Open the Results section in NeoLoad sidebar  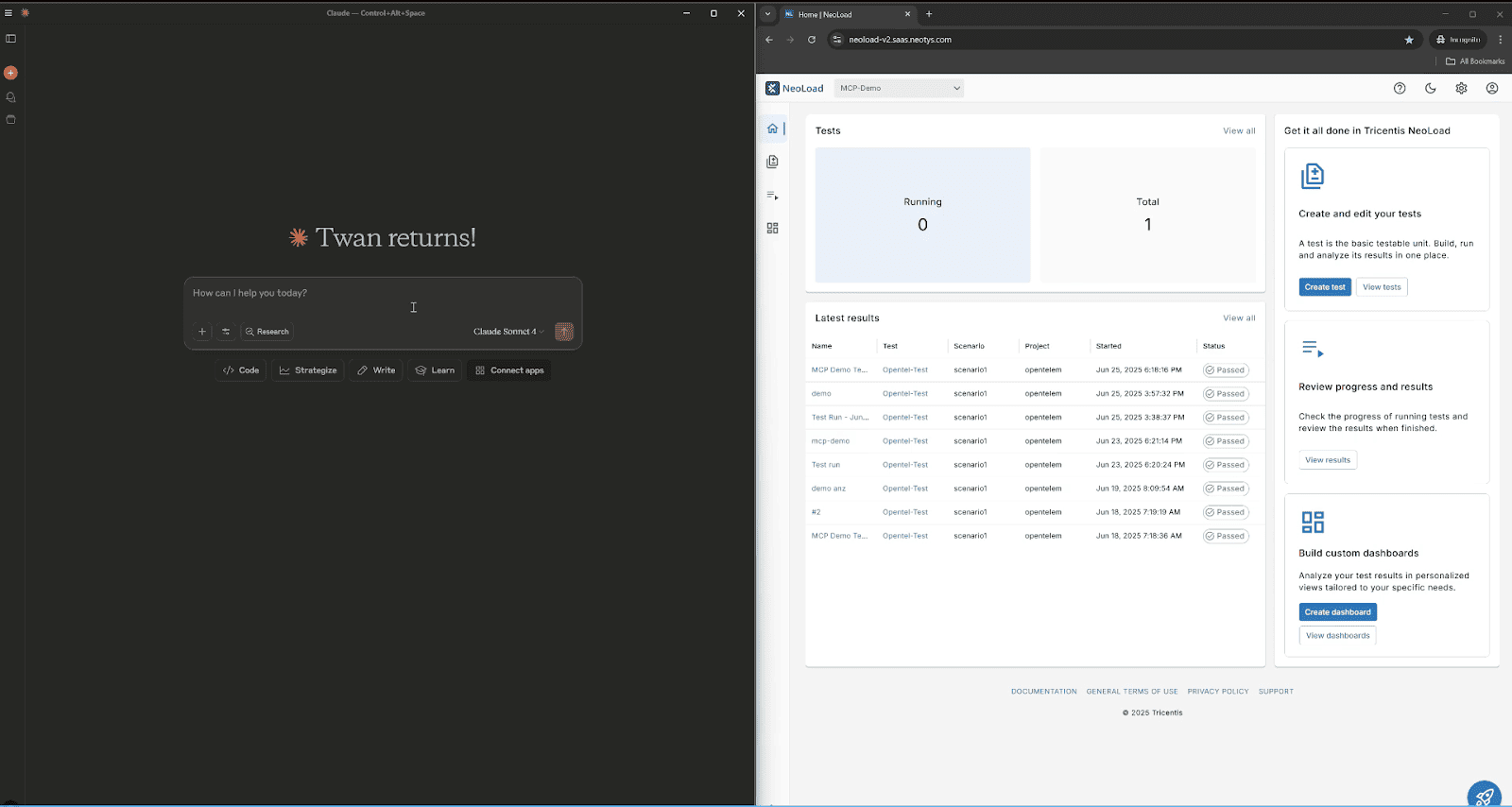pyautogui.click(x=773, y=196)
